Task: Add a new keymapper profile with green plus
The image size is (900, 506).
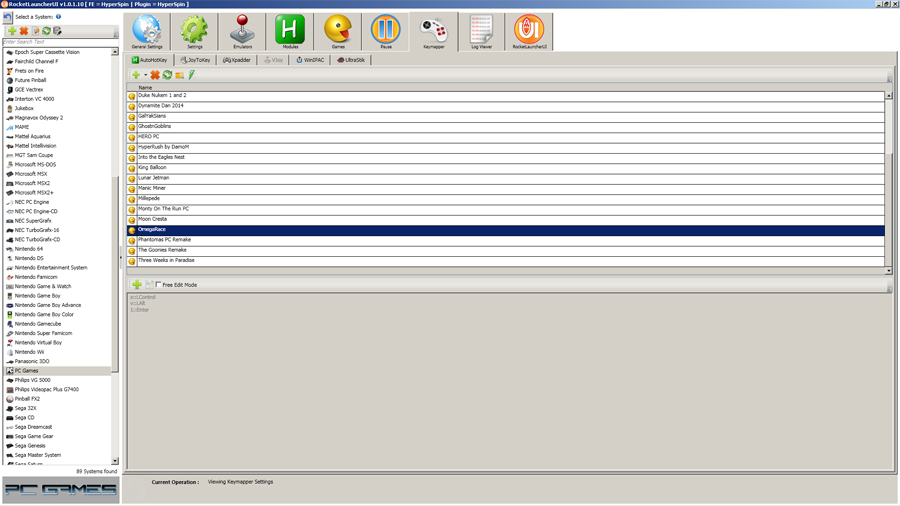Action: pyautogui.click(x=136, y=75)
